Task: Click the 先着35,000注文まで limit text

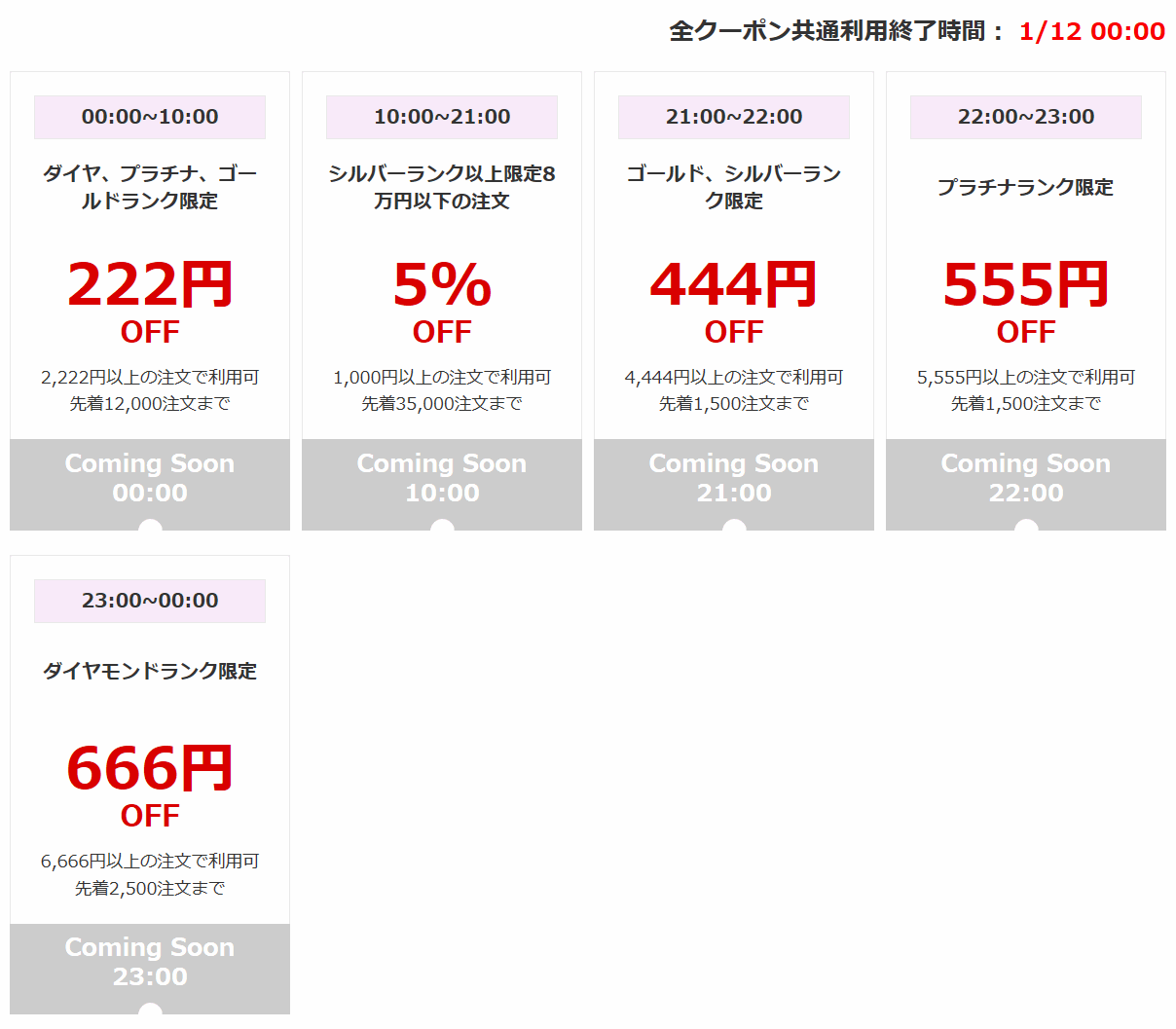Action: [x=442, y=403]
